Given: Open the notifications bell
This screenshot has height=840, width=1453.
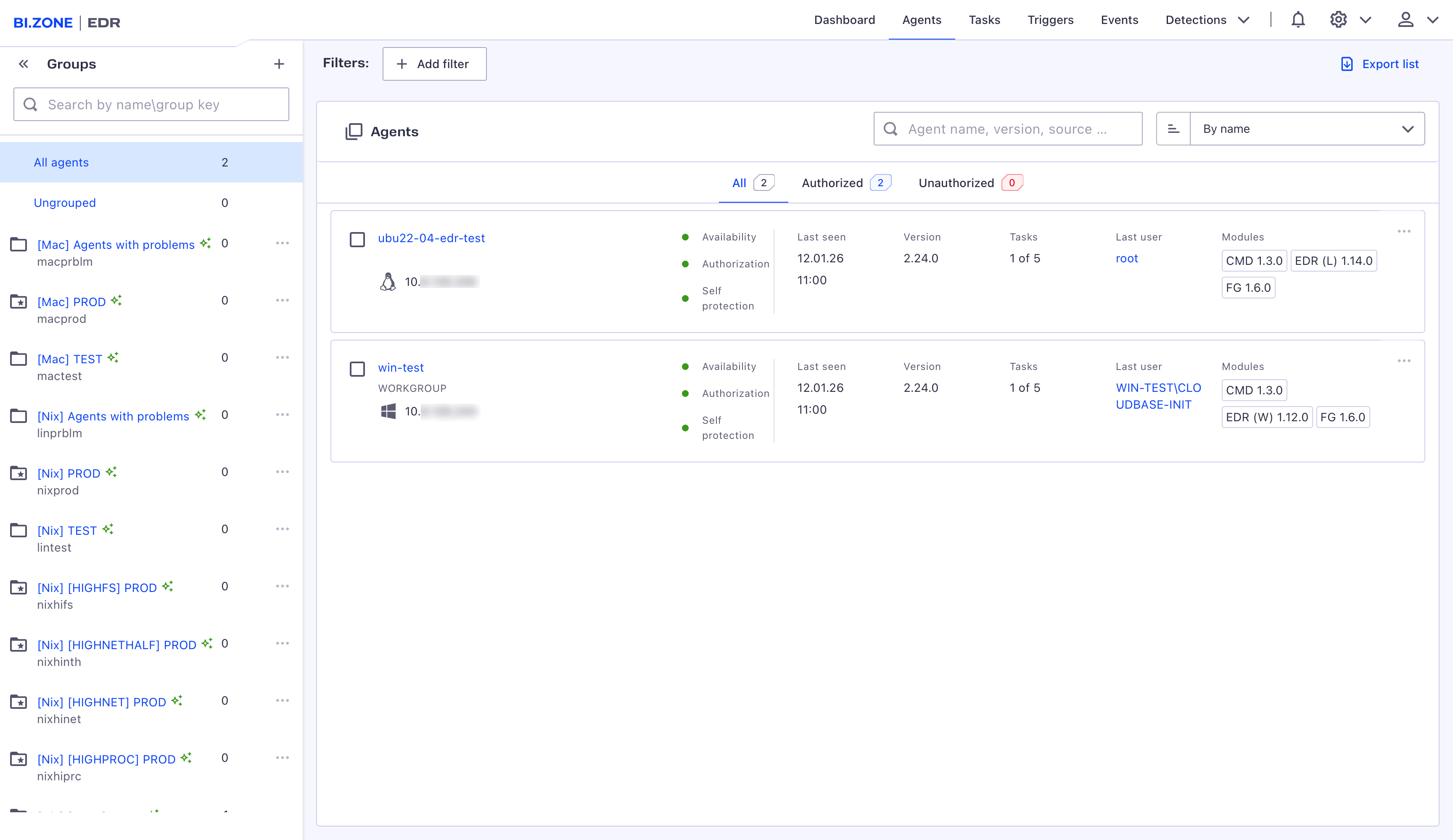Looking at the screenshot, I should pos(1297,20).
